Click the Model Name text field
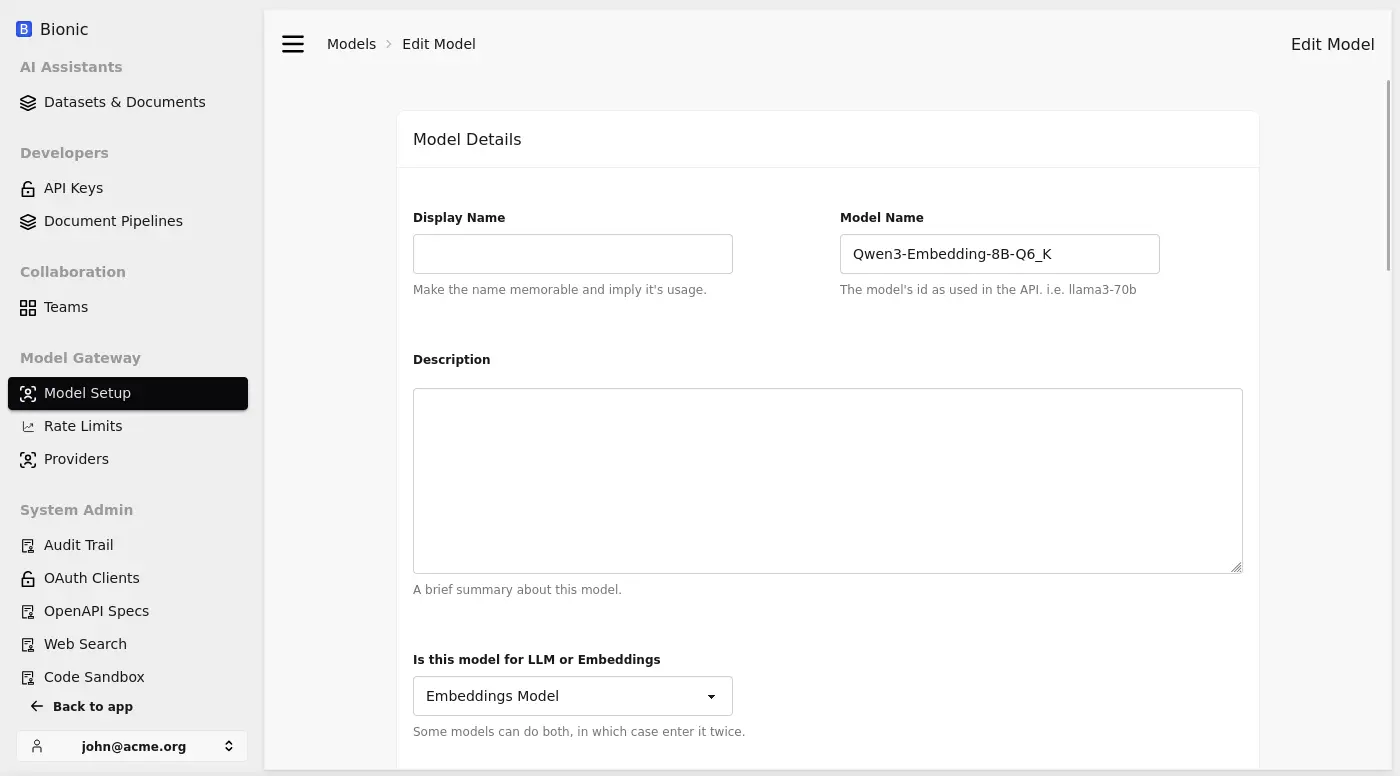 [x=999, y=254]
